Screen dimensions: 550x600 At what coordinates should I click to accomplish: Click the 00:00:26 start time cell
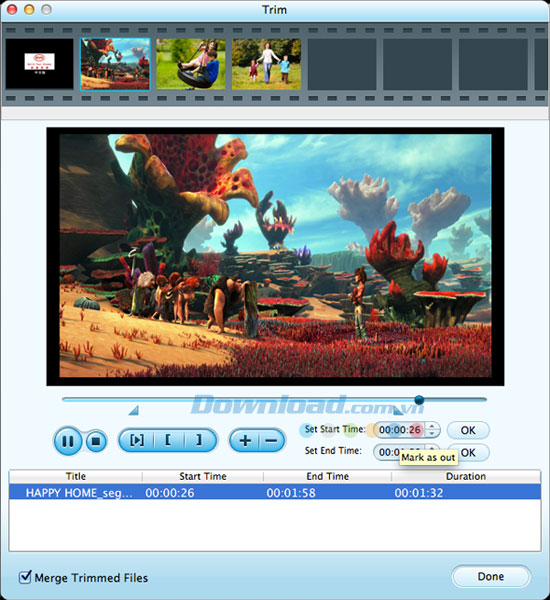click(170, 492)
